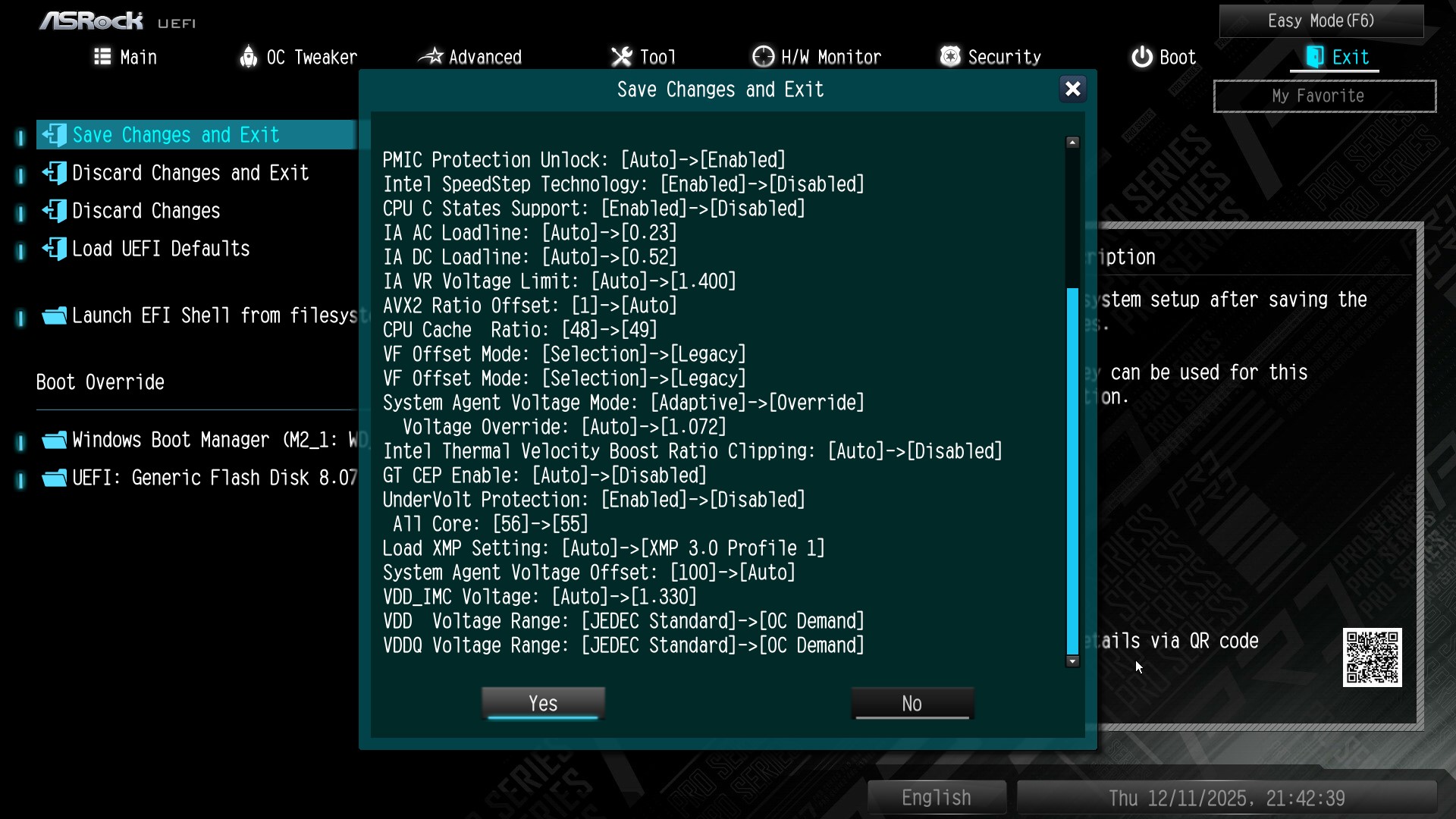Image resolution: width=1456 pixels, height=819 pixels.
Task: Click the Main menu list icon
Action: [102, 57]
